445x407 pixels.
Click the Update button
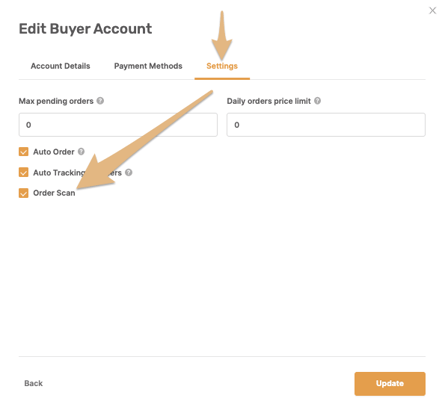(390, 384)
